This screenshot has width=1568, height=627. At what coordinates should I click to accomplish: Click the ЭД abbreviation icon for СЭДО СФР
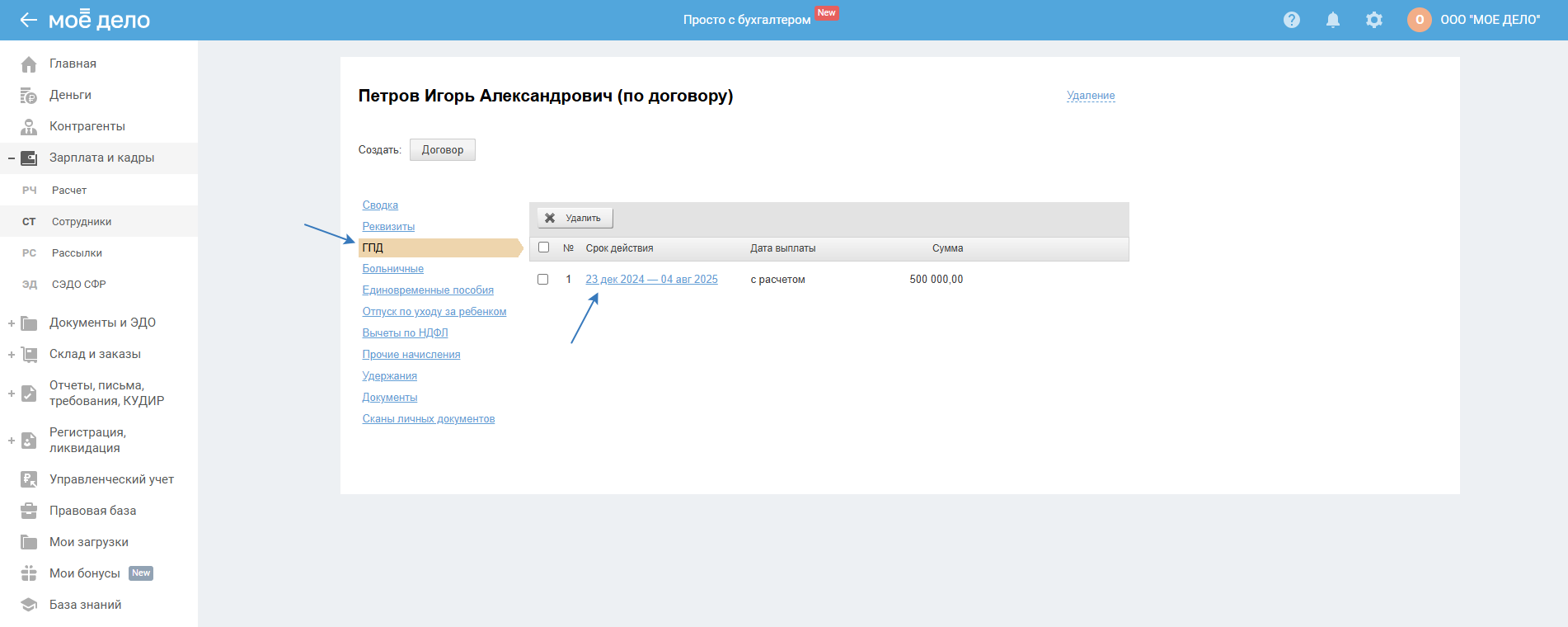click(29, 285)
